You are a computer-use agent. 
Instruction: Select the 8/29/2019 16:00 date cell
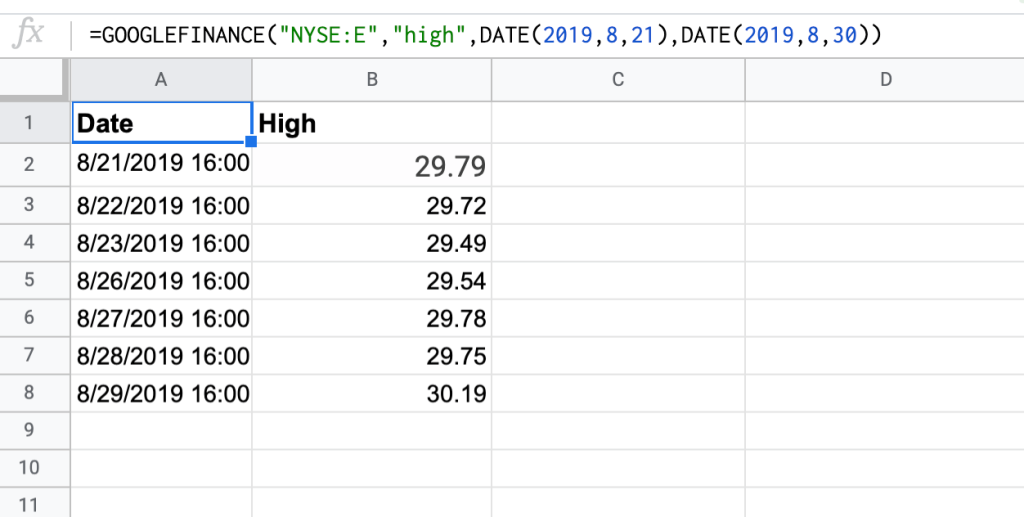point(161,394)
